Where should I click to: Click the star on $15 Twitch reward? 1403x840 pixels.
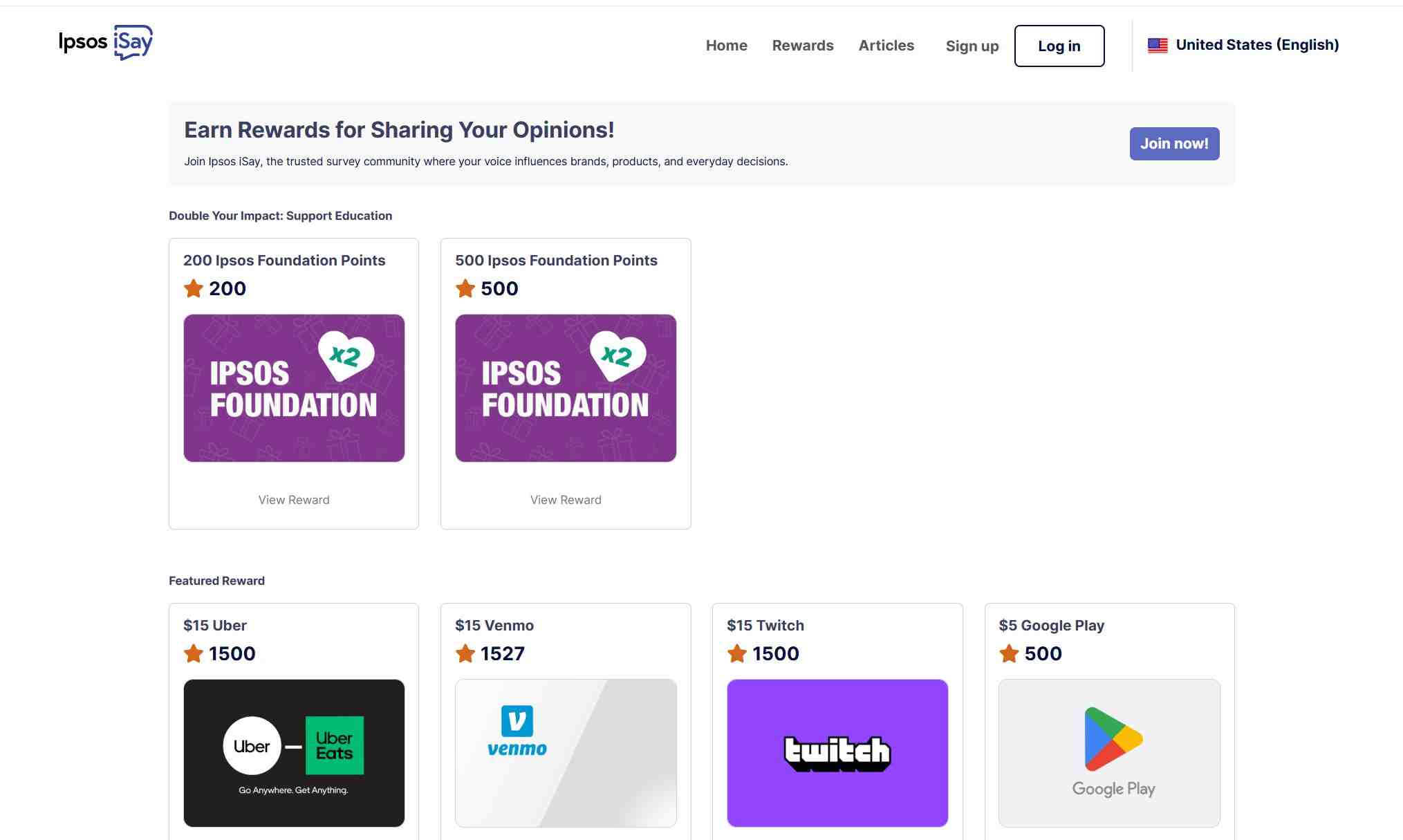[x=737, y=653]
